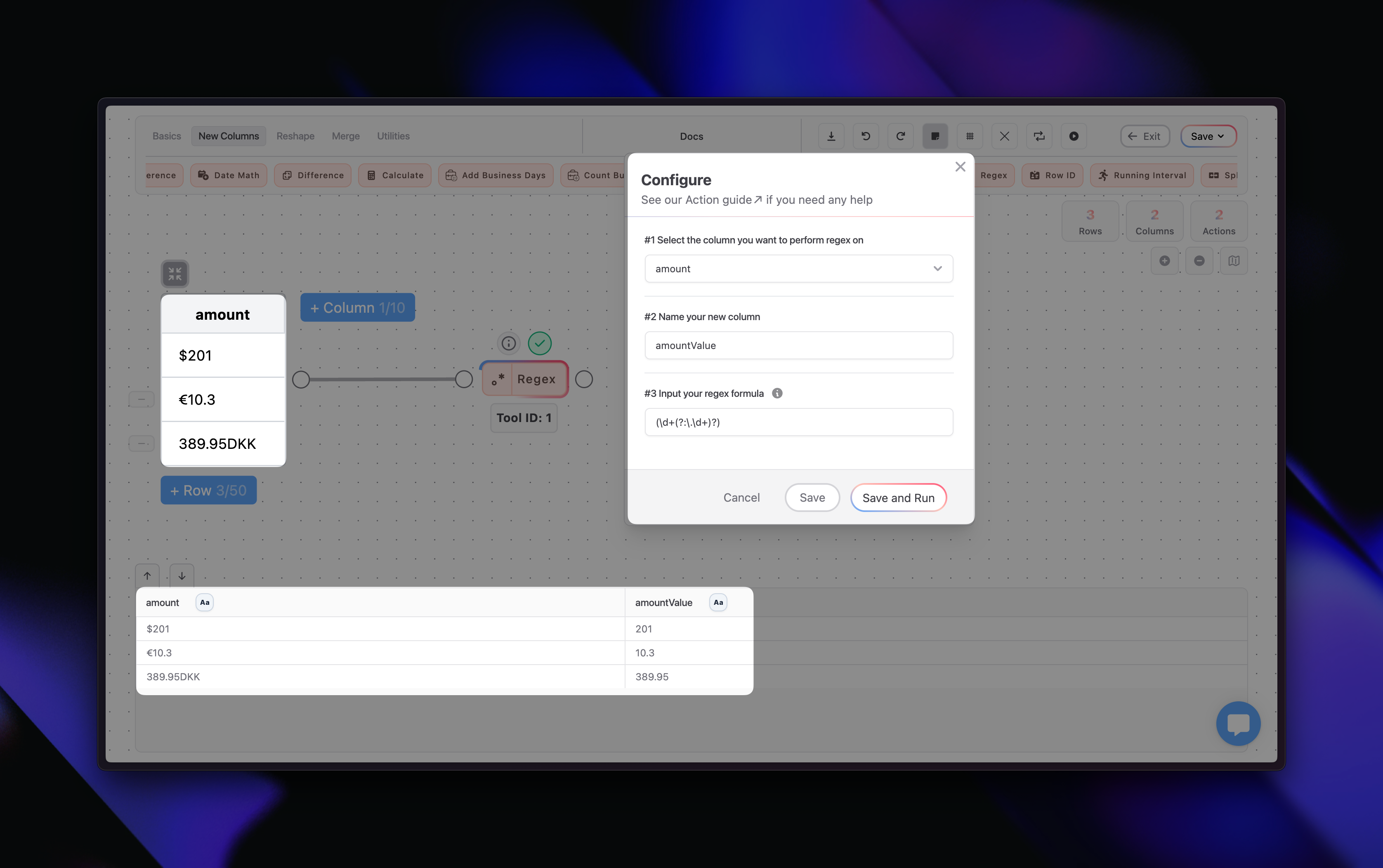Click the amount table output connector circle
Image resolution: width=1383 pixels, height=868 pixels.
301,379
